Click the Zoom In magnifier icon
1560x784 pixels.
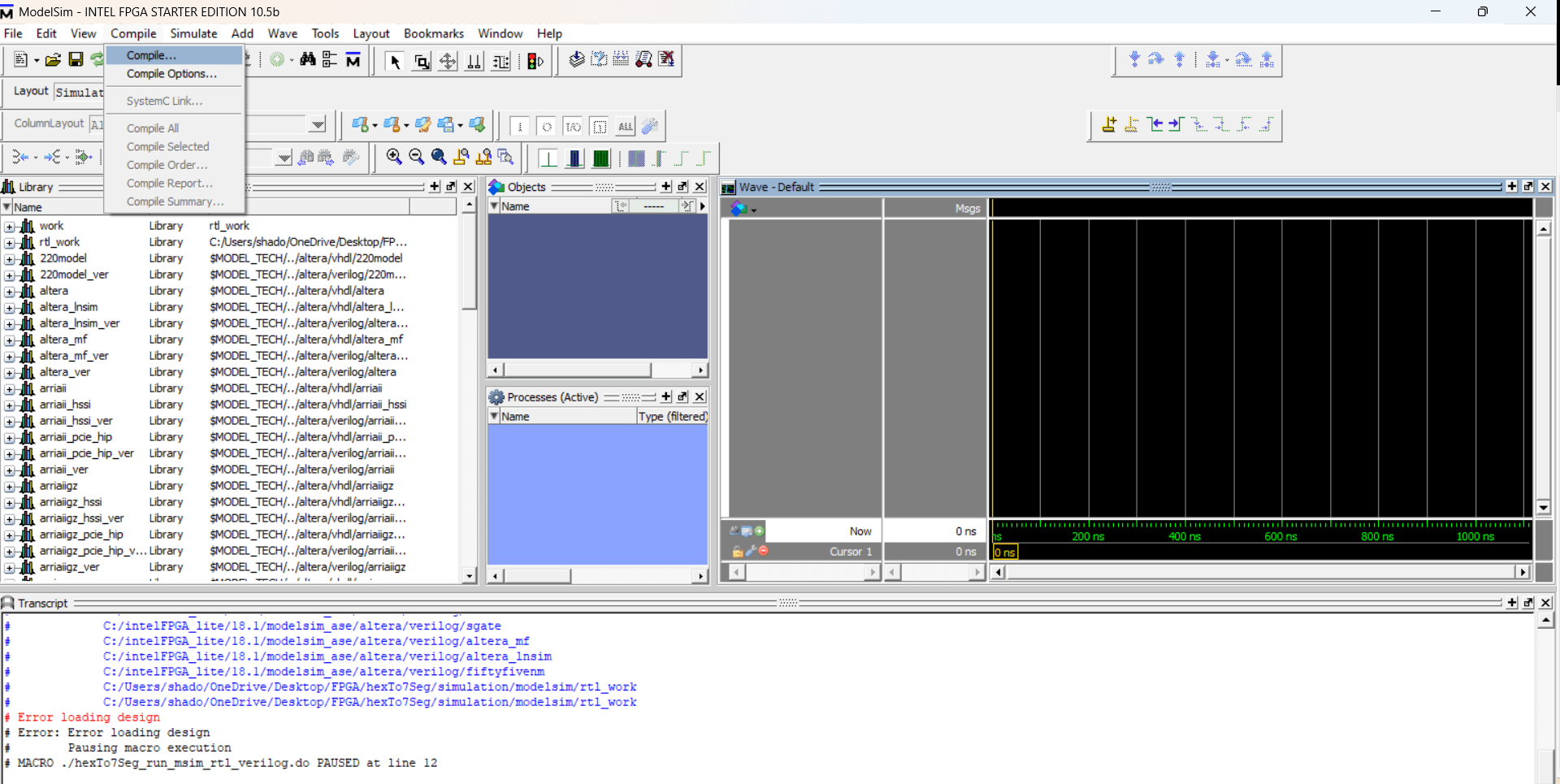[x=394, y=157]
